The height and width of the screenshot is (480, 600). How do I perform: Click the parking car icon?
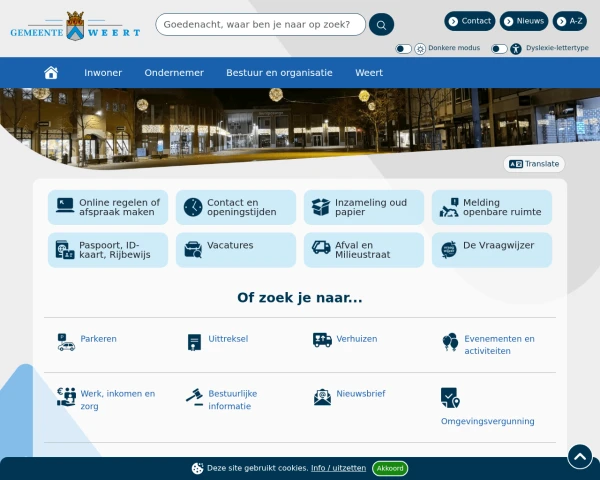(66, 342)
